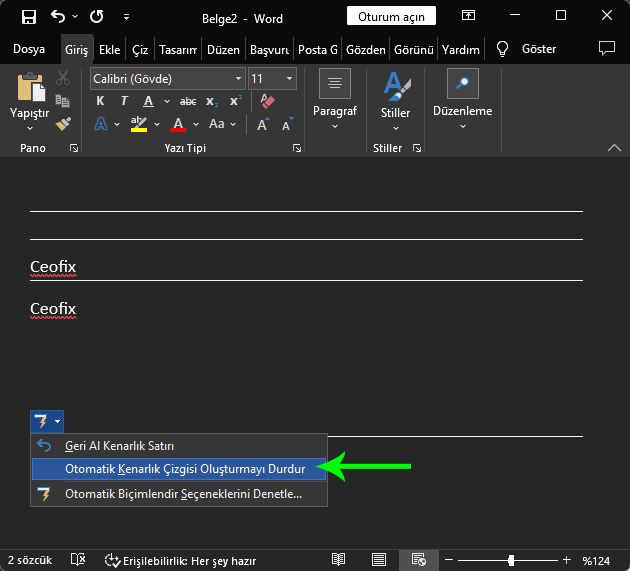Screen dimensions: 630x571
Task: Open the Yardım ribbon tab
Action: tap(461, 50)
